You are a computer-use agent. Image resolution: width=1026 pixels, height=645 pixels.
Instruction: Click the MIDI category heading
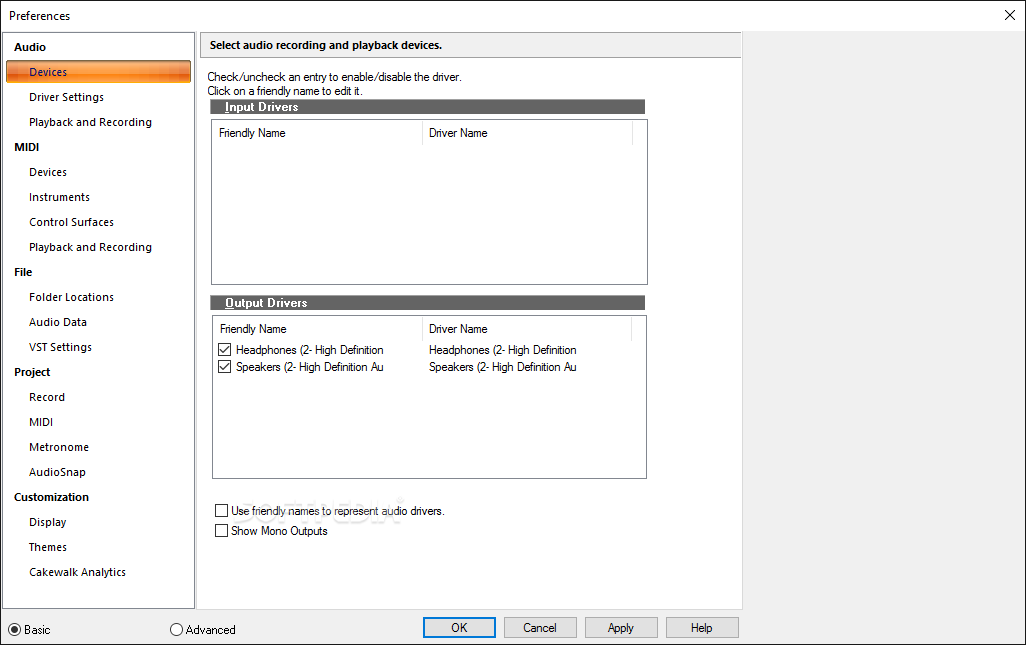(27, 147)
